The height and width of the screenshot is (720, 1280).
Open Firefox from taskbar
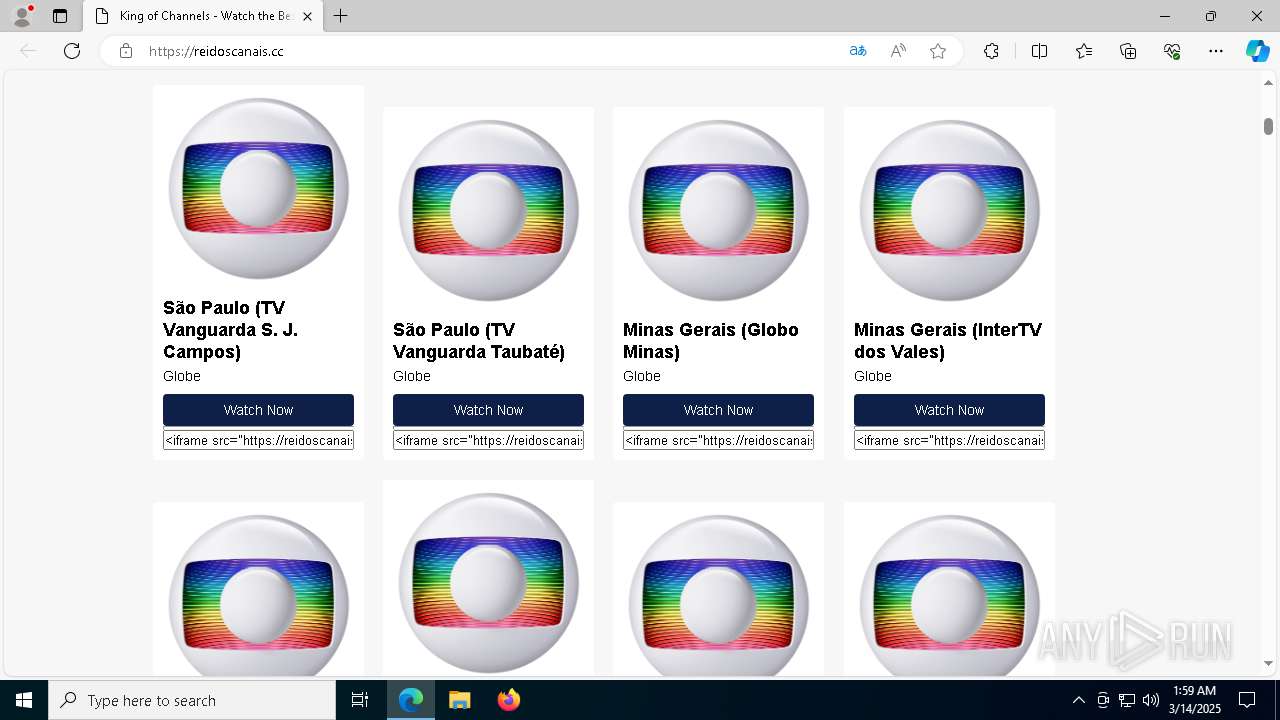click(x=508, y=700)
